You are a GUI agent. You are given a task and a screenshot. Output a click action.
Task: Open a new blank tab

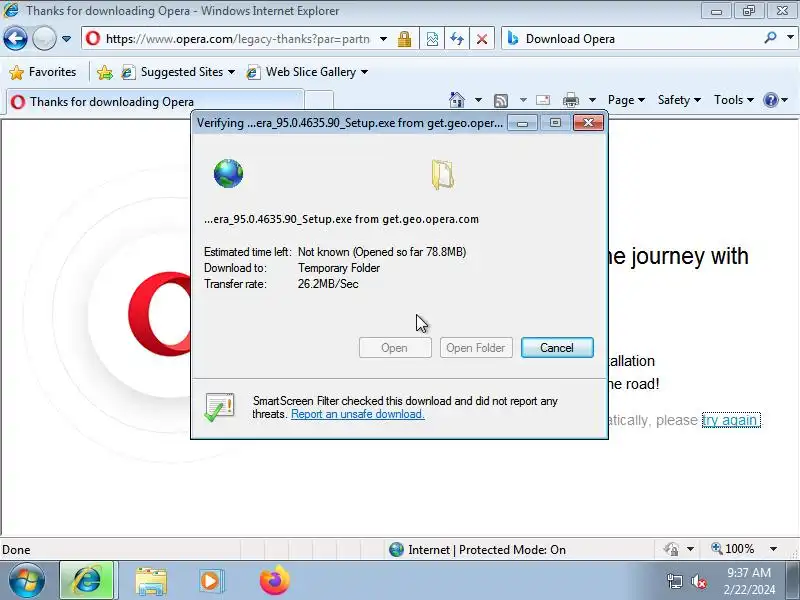tap(319, 101)
